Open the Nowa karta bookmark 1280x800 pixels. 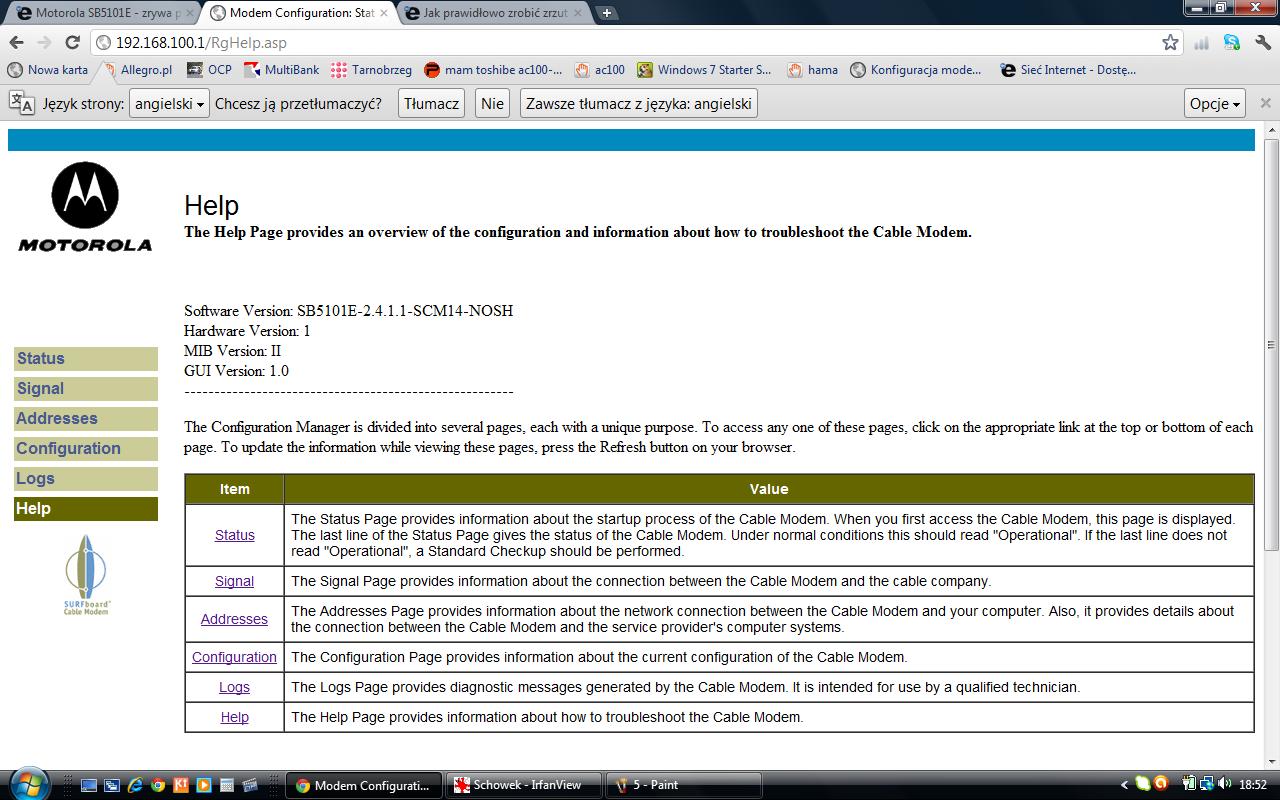(48, 70)
